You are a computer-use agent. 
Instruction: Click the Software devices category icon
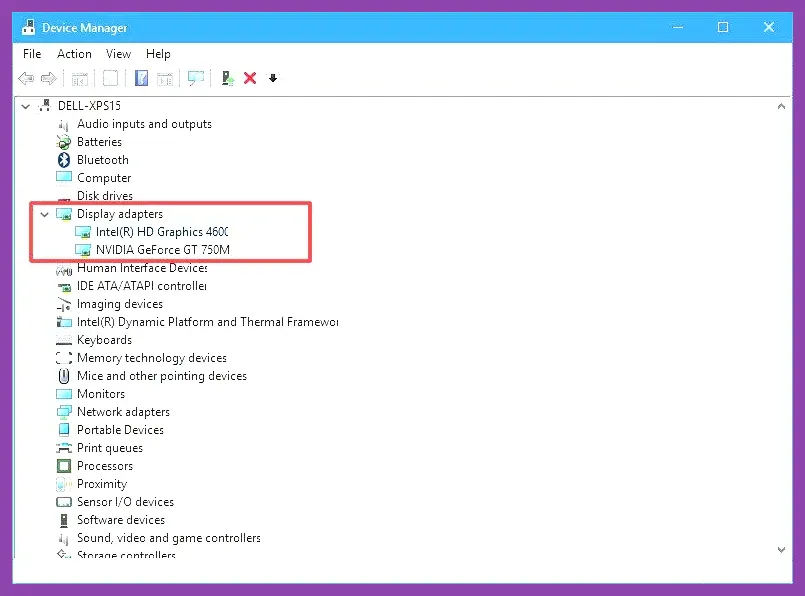pyautogui.click(x=64, y=520)
